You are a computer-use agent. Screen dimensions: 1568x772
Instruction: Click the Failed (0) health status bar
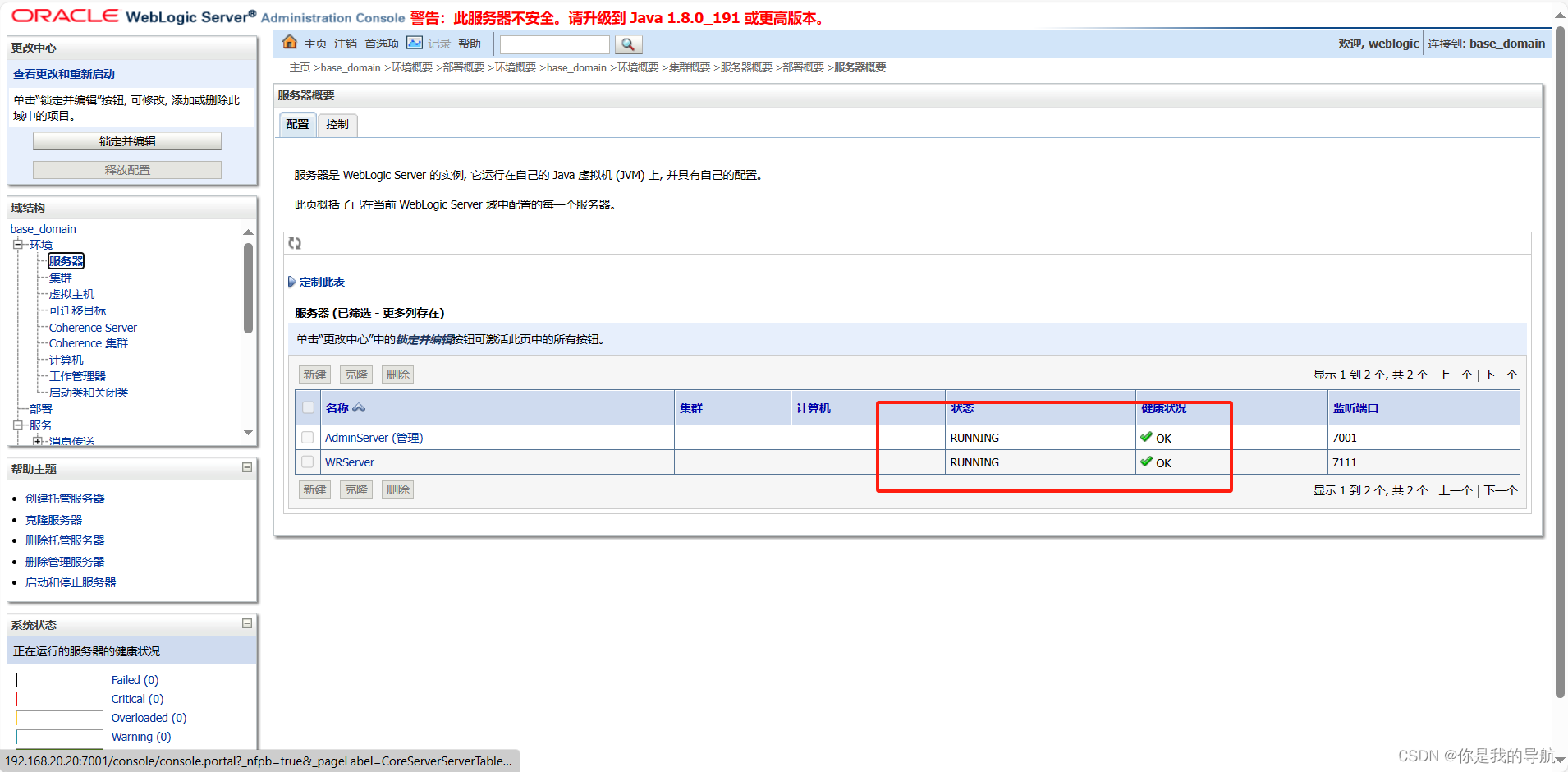point(135,680)
